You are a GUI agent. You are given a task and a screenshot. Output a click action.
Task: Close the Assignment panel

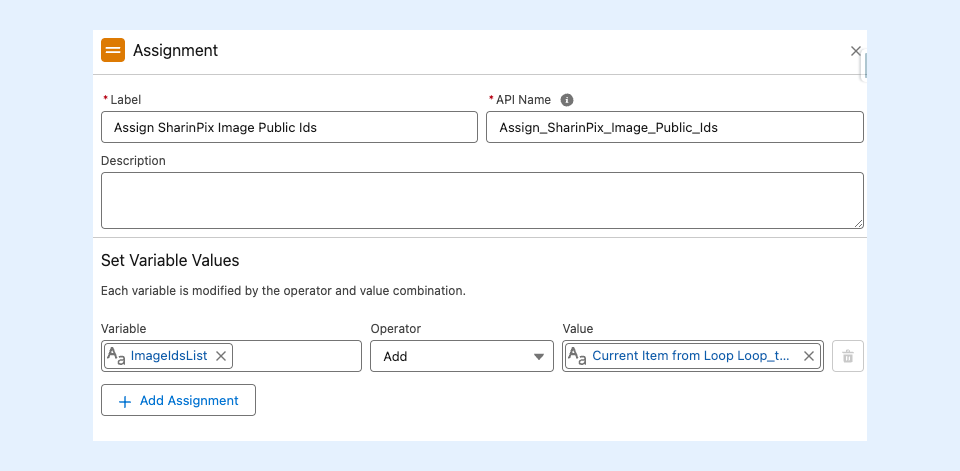(x=855, y=51)
